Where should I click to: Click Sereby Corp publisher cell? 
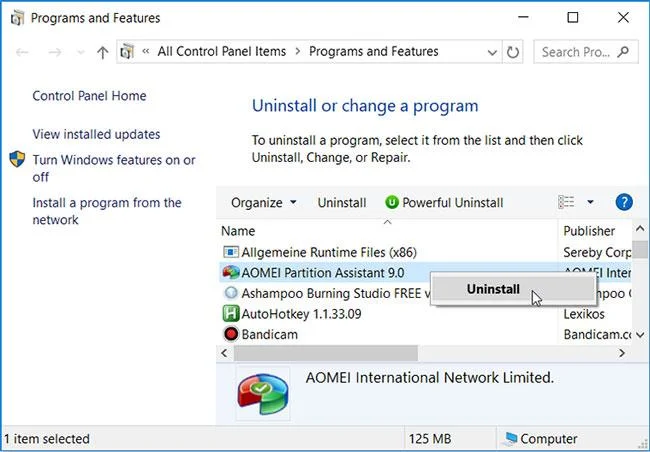pyautogui.click(x=597, y=252)
